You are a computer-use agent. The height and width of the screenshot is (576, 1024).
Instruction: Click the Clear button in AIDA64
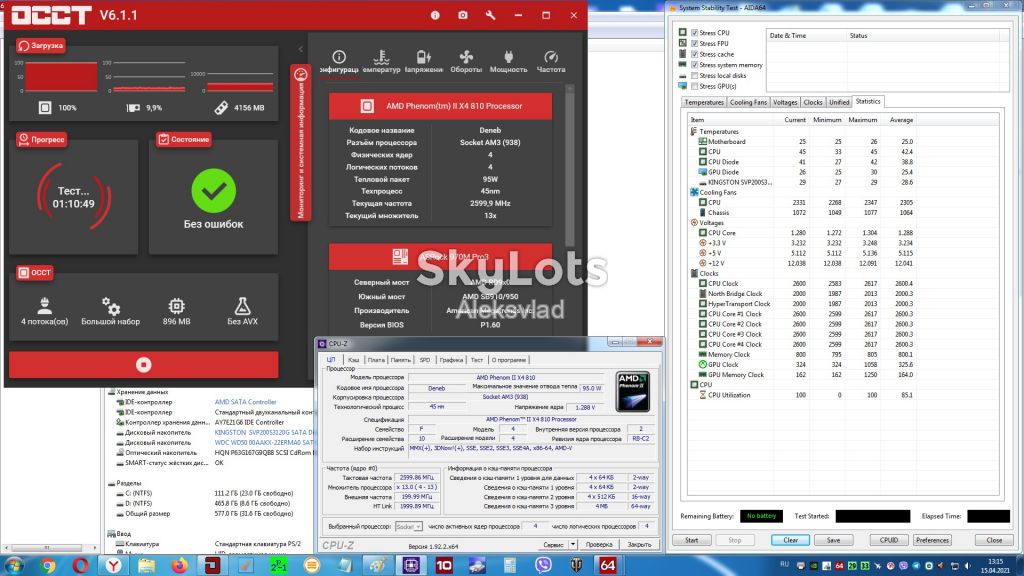point(790,540)
